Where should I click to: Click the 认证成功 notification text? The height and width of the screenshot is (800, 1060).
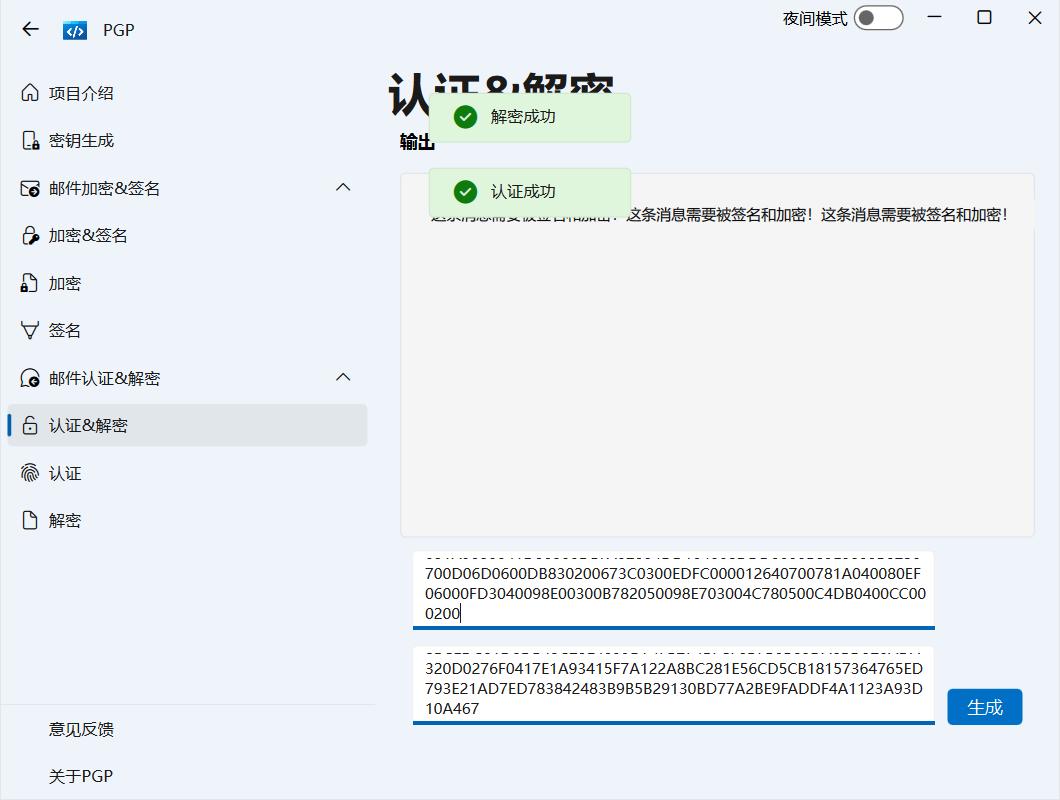point(523,192)
